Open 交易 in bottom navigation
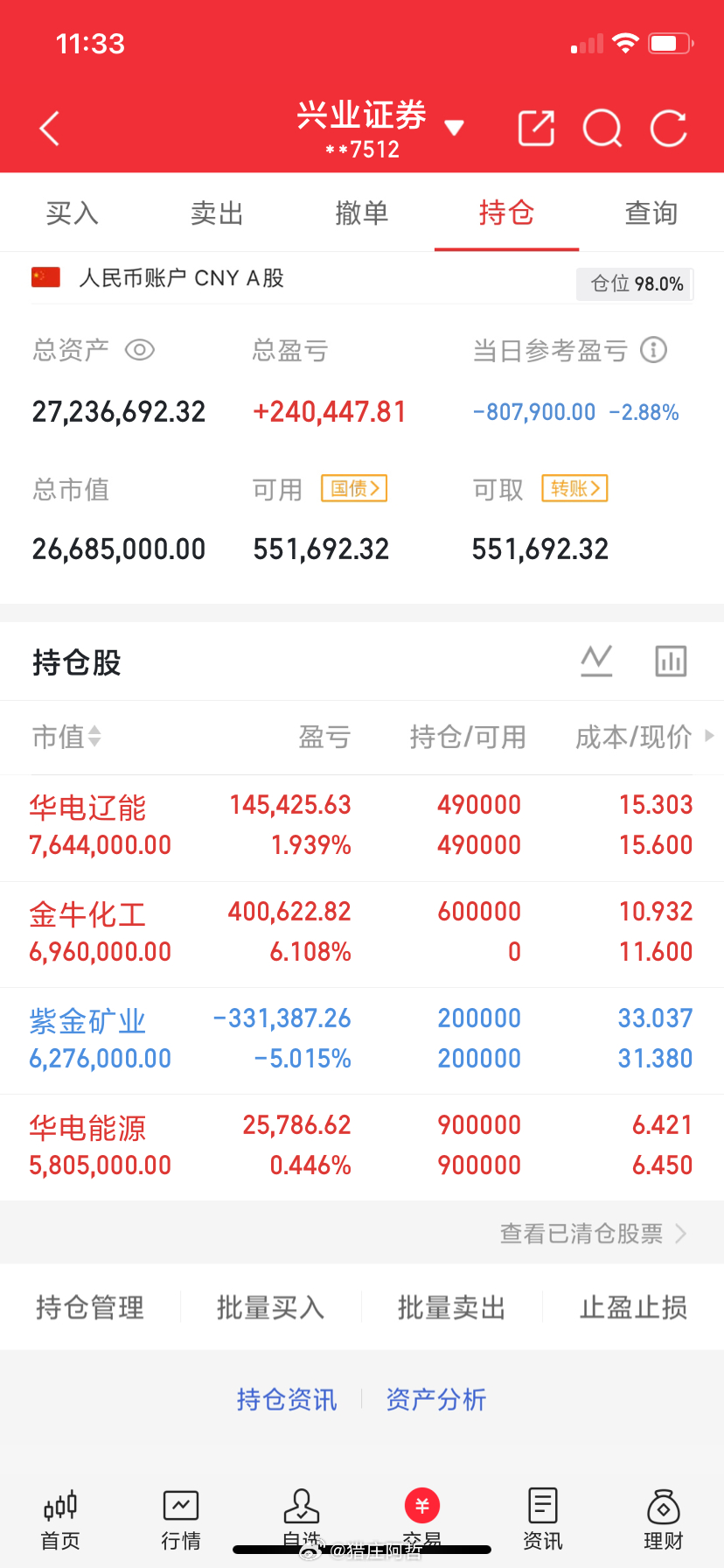The width and height of the screenshot is (724, 1568). pyautogui.click(x=422, y=1520)
